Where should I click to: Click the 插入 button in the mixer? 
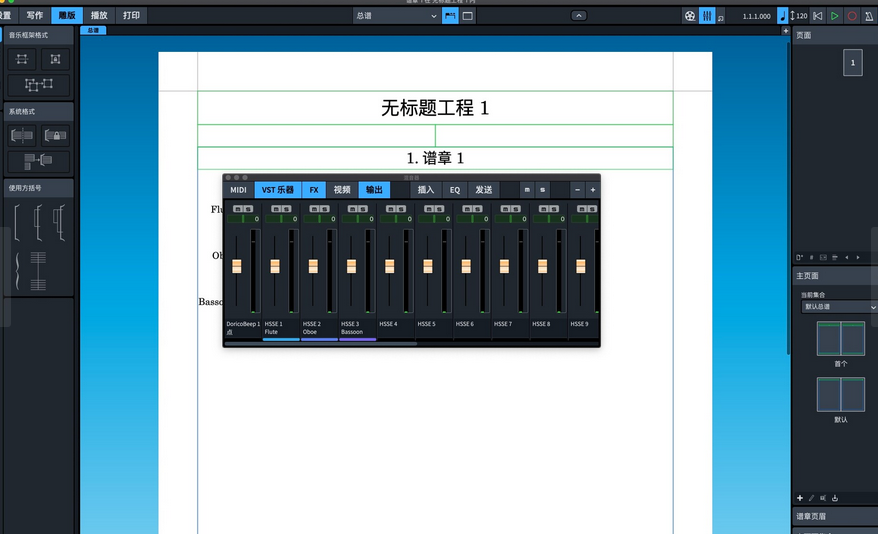[x=426, y=189]
